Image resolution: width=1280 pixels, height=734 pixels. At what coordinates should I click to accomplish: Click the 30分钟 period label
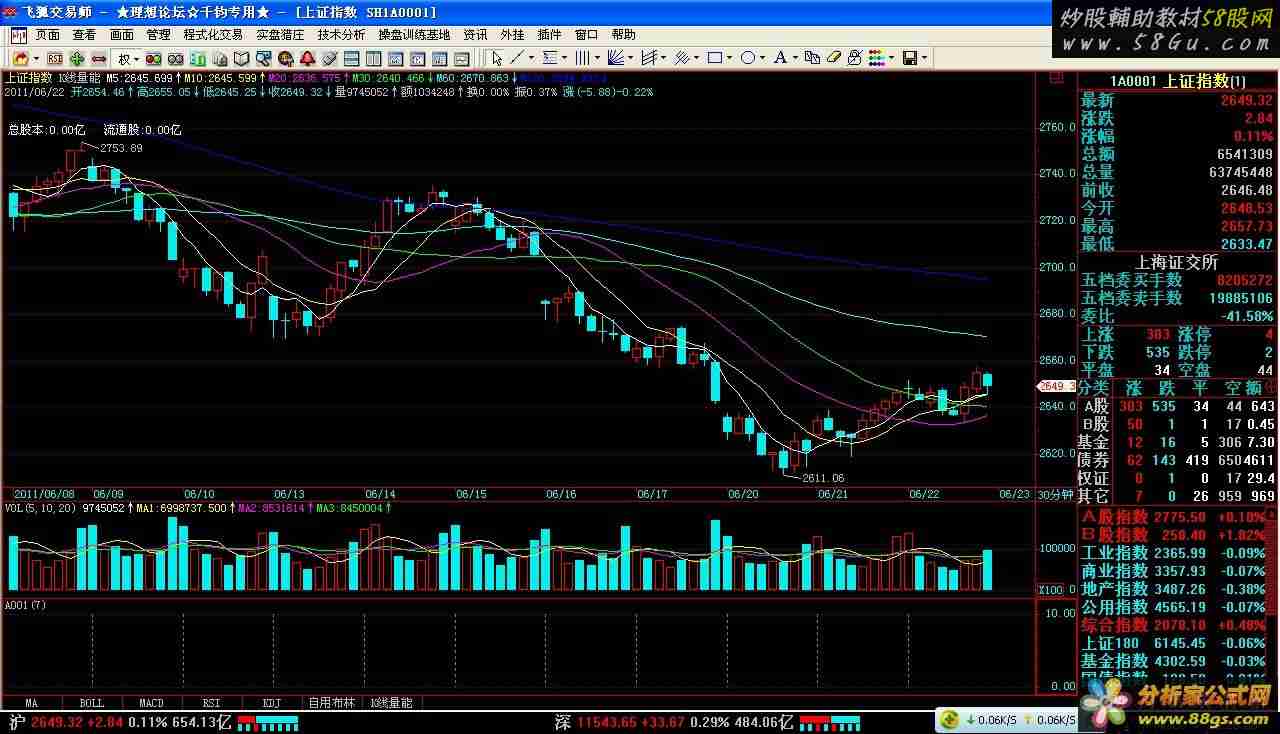pos(1054,494)
